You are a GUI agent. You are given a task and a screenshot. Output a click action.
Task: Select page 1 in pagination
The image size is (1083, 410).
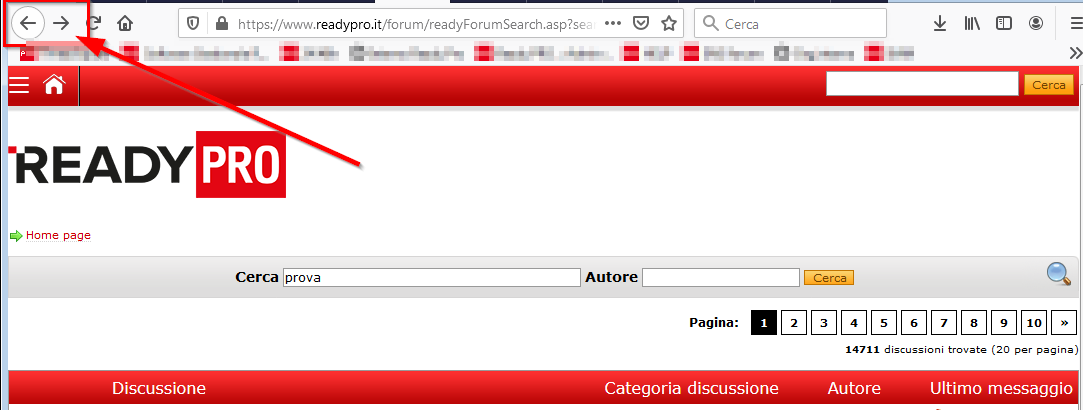point(764,322)
